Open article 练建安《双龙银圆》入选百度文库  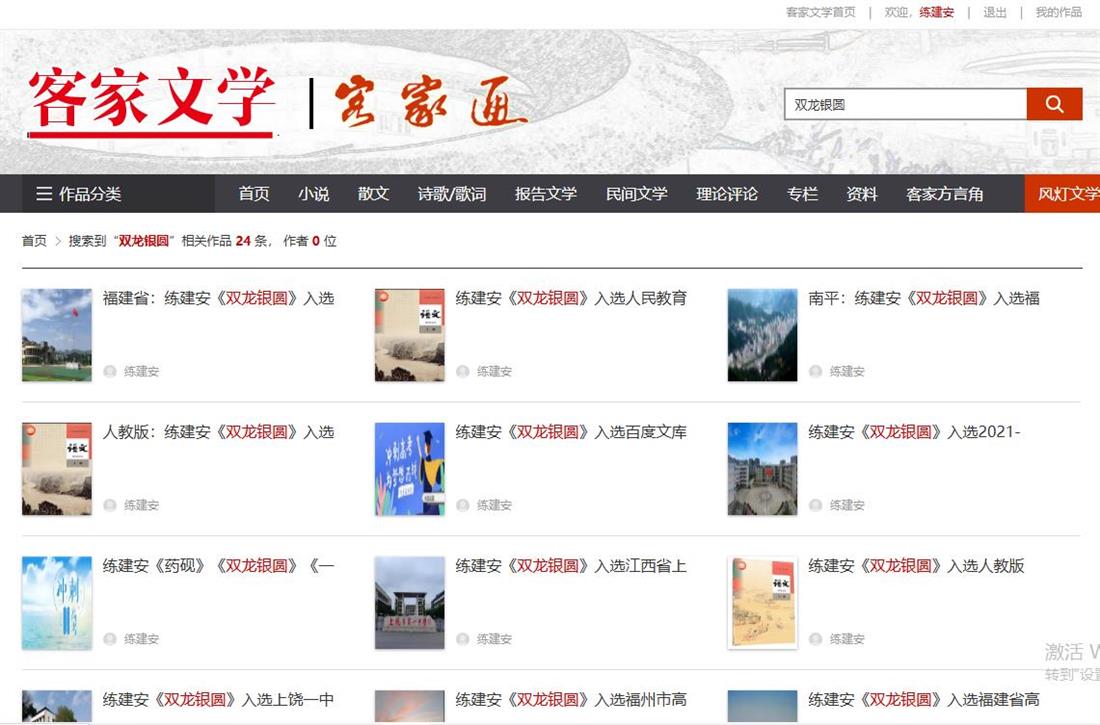571,432
